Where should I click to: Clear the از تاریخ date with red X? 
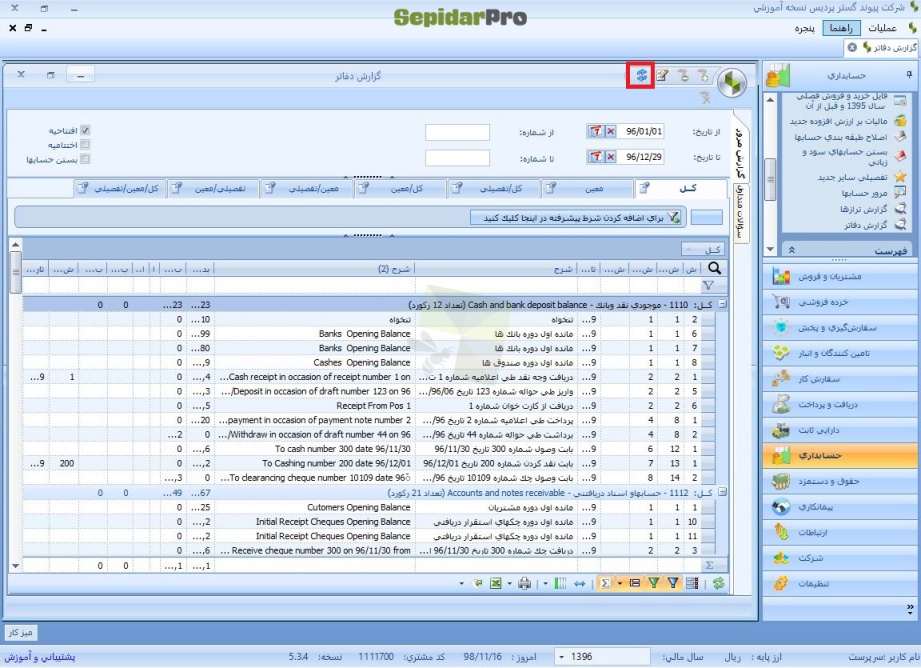pos(611,131)
